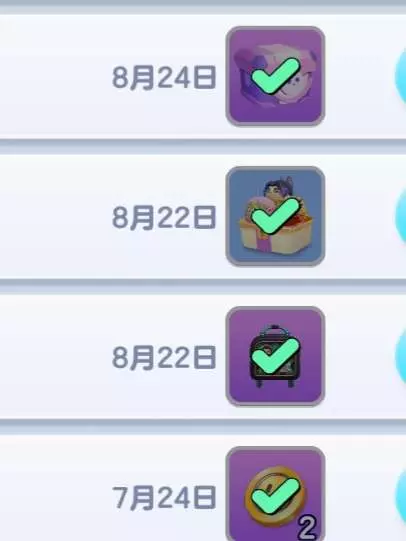Select the purple frame of the plush reward

[x=275, y=76]
